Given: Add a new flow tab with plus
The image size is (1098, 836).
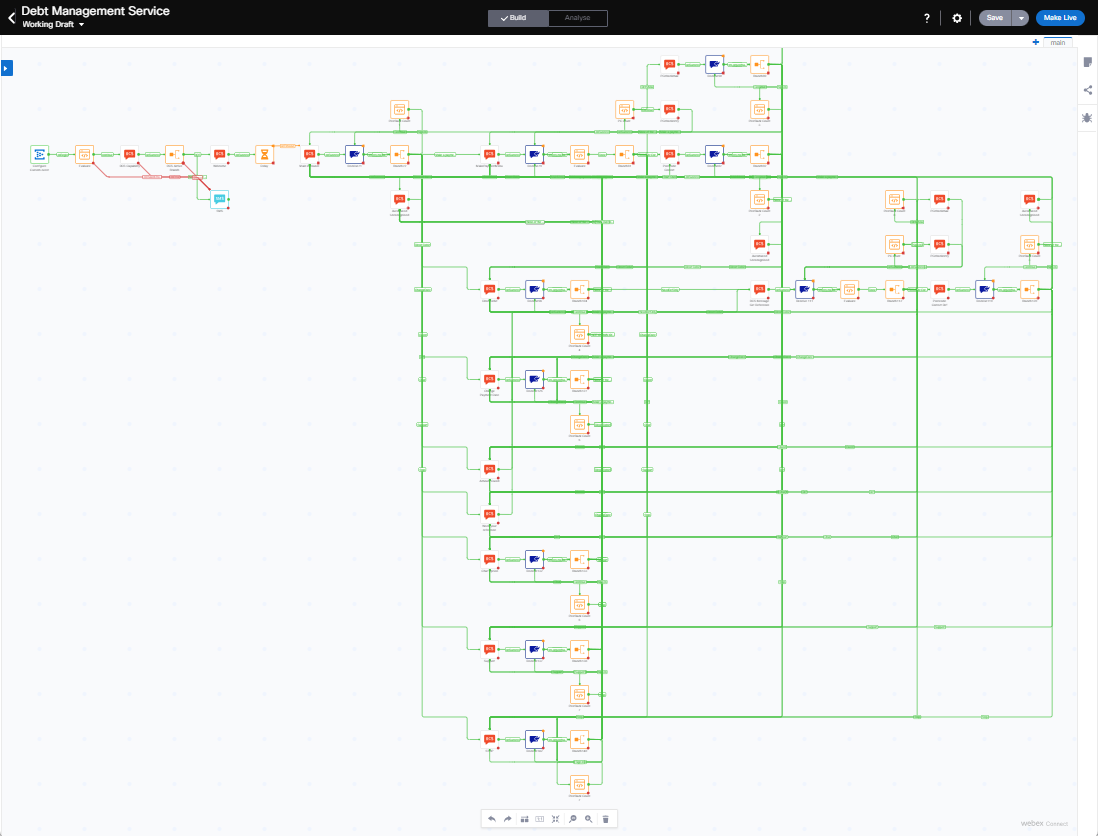Looking at the screenshot, I should coord(1036,42).
